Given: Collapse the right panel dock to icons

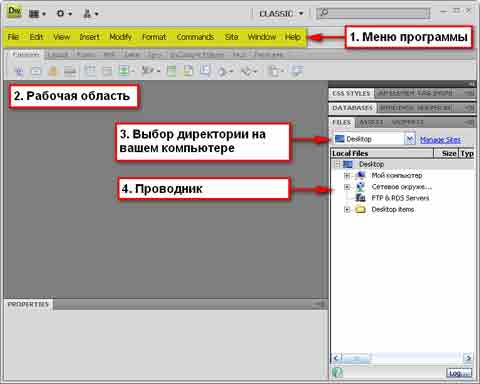Looking at the screenshot, I should 471,84.
